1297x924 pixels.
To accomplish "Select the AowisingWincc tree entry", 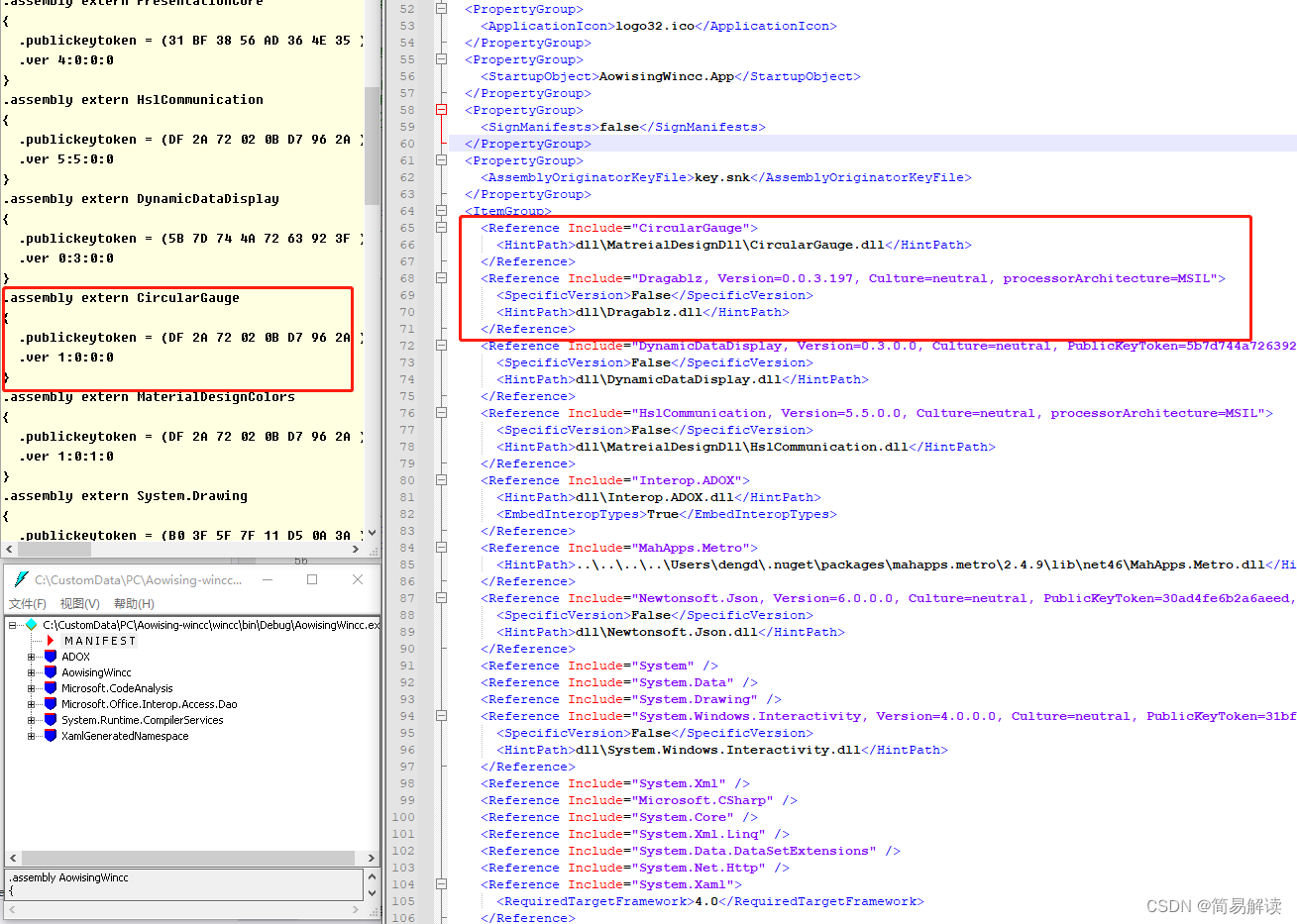I will tap(96, 672).
